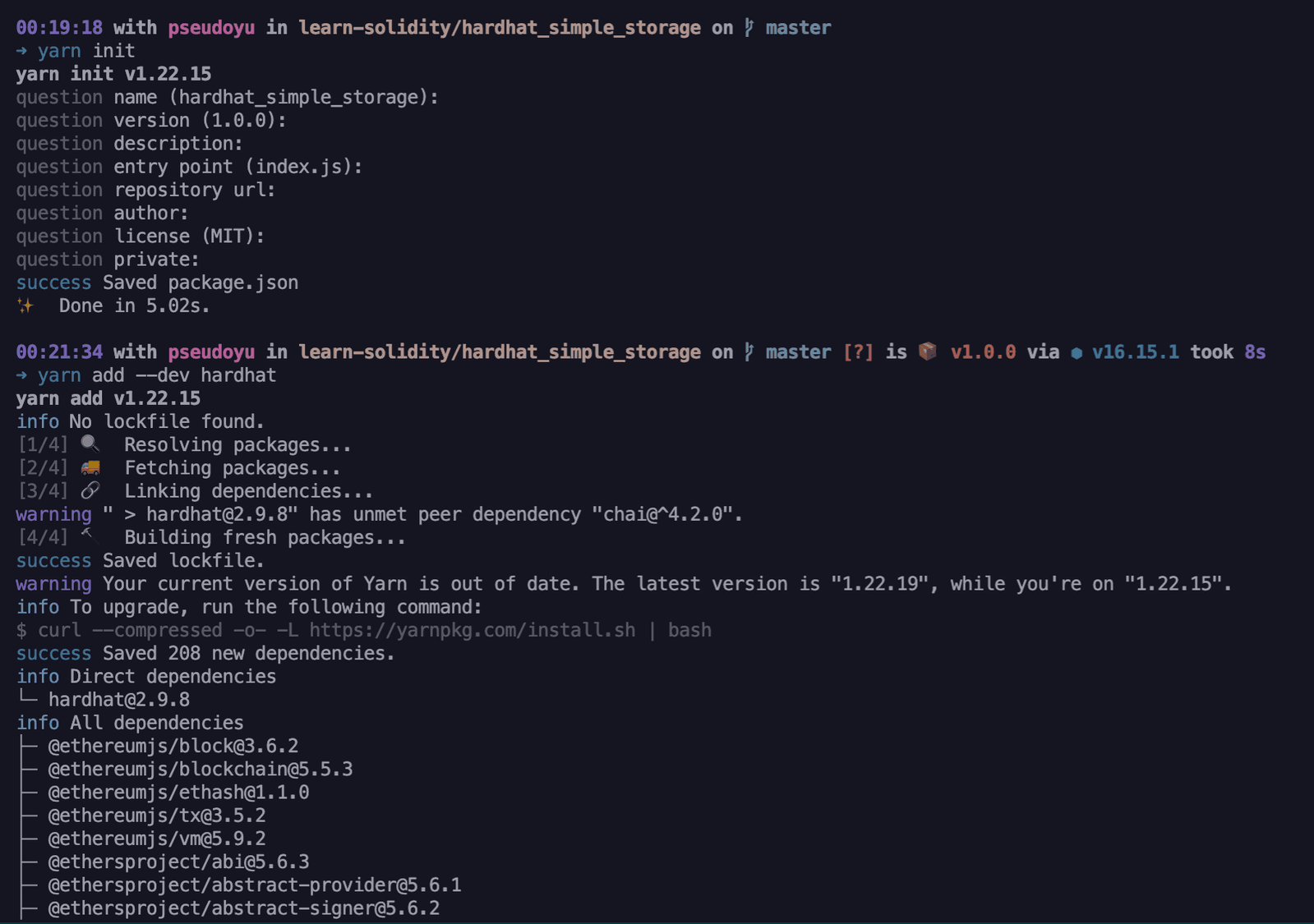Click the hardhat@2.9.8 direct dependency entry

[119, 700]
